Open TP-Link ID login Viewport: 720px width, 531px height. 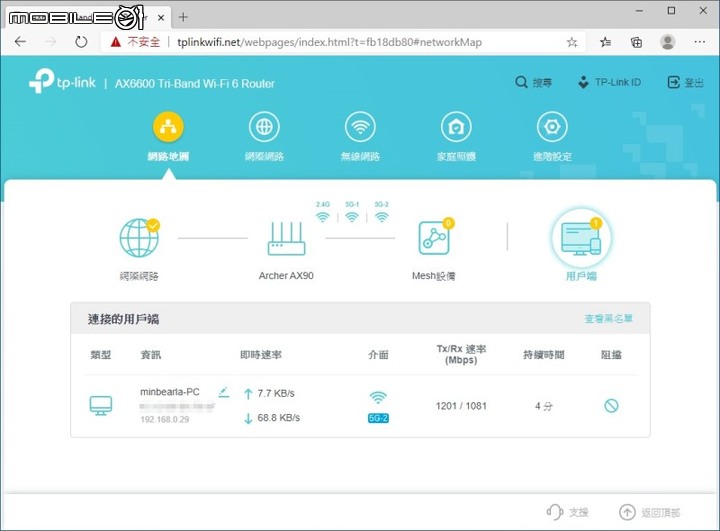[x=609, y=82]
